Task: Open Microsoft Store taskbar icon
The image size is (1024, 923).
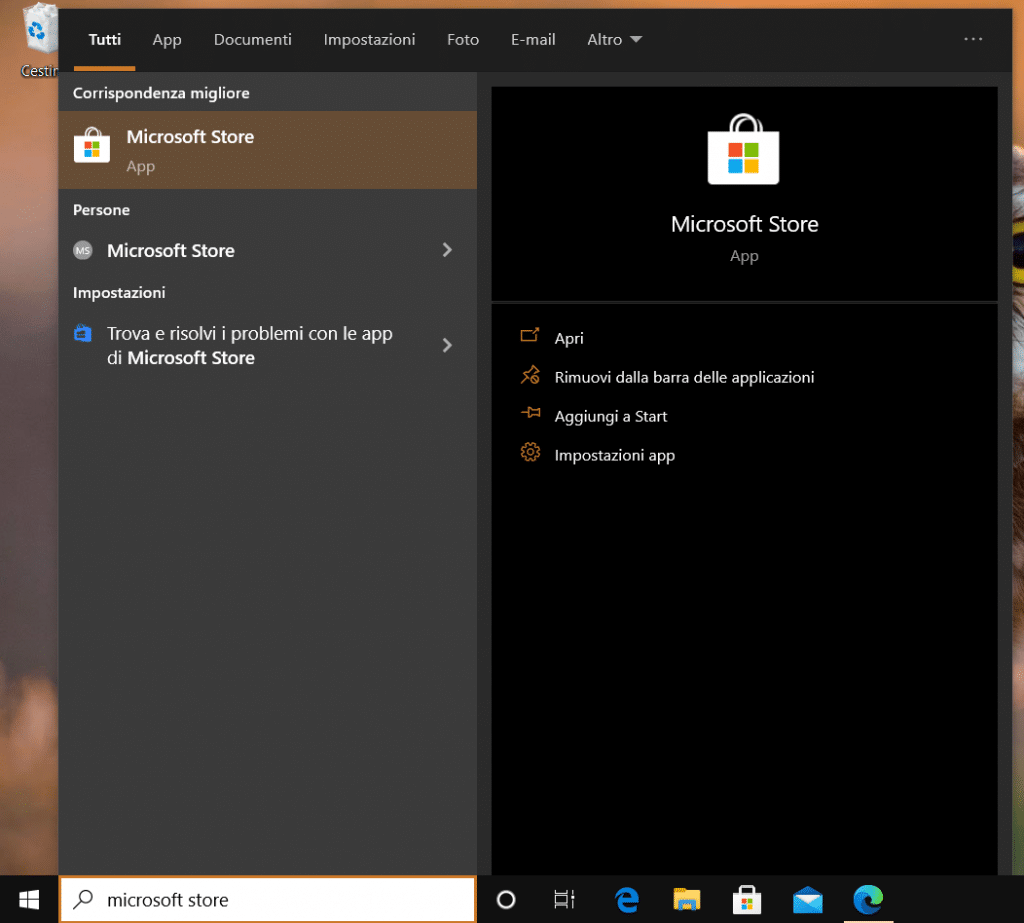Action: point(746,899)
